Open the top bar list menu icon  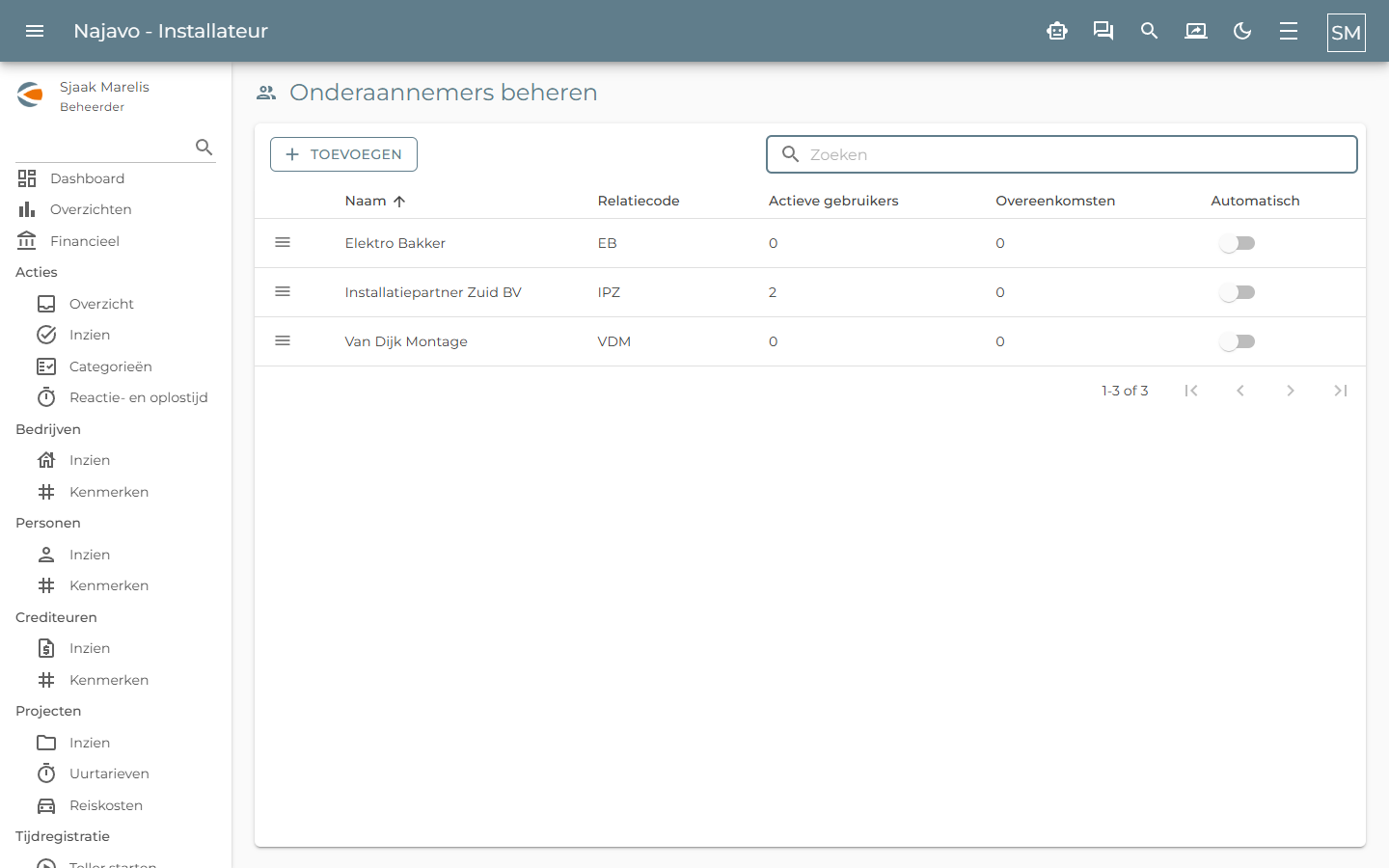pyautogui.click(x=1289, y=31)
